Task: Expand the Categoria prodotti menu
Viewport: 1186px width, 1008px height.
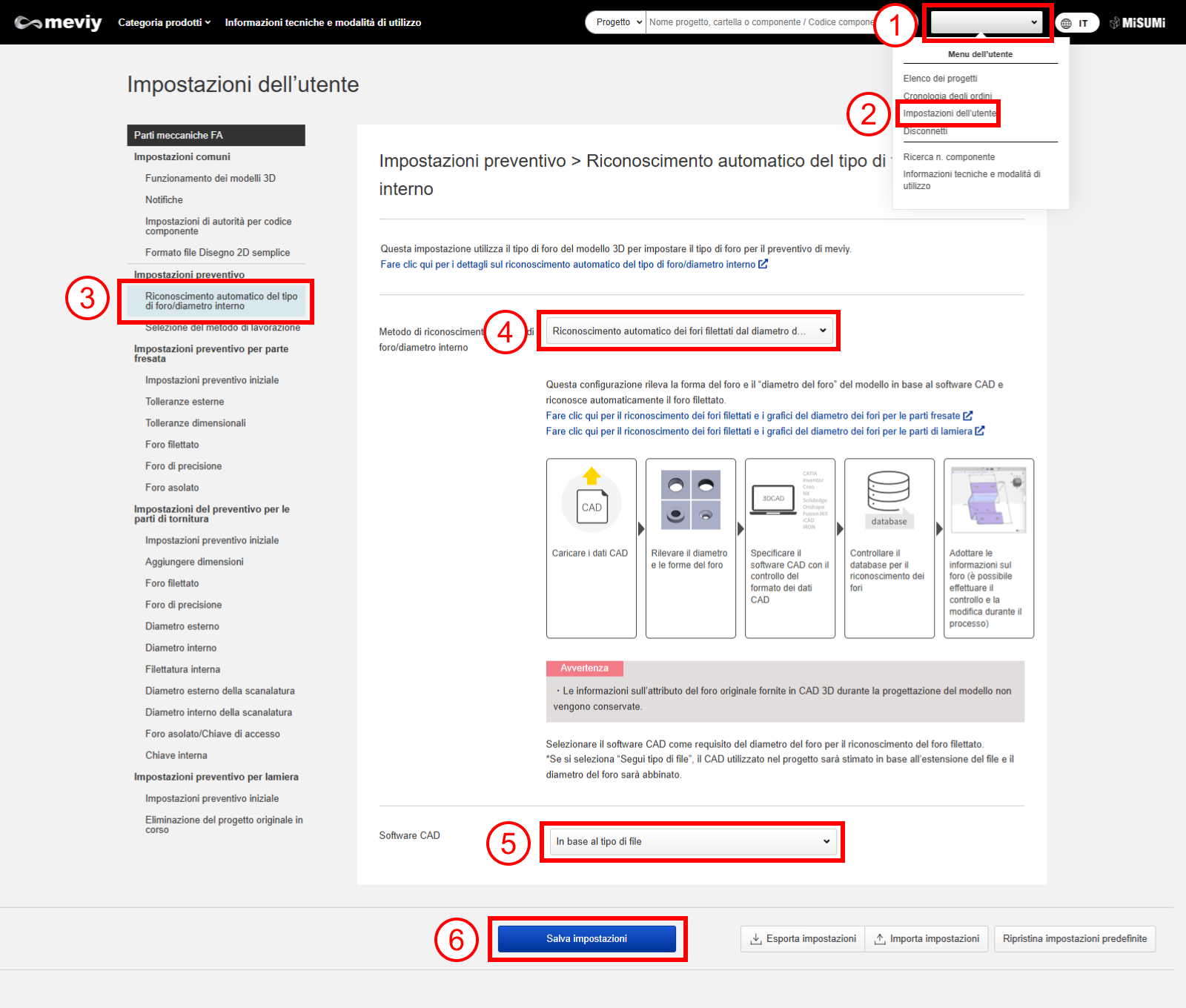Action: click(x=164, y=22)
